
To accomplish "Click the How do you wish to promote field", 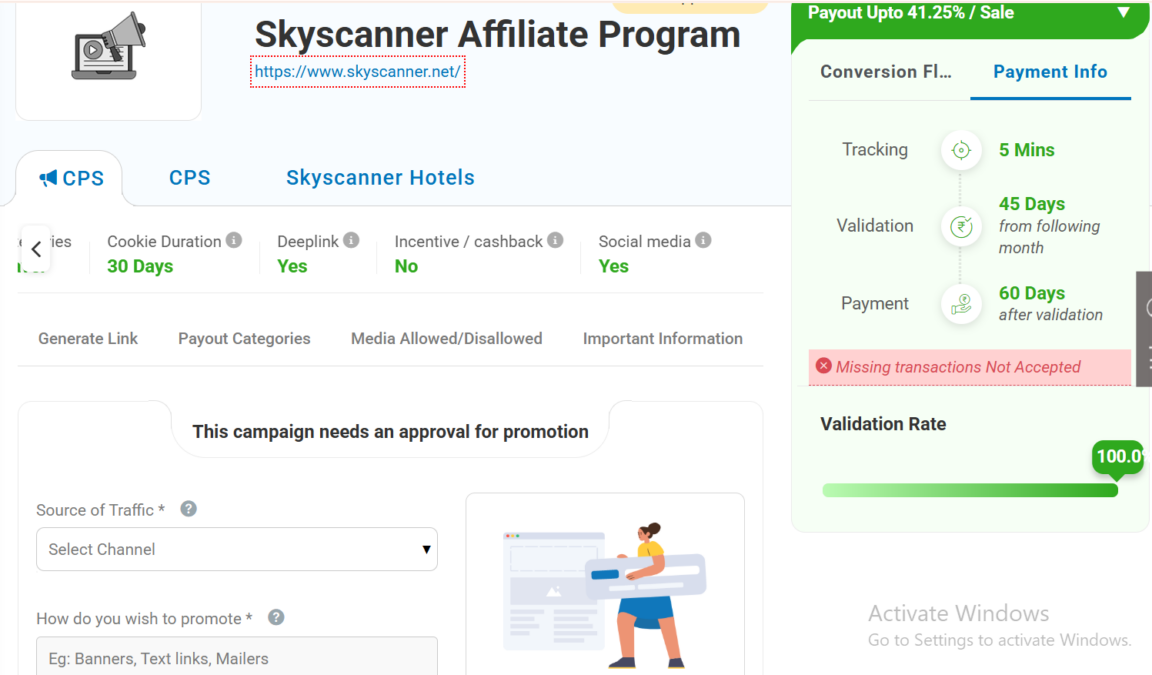I will (237, 657).
